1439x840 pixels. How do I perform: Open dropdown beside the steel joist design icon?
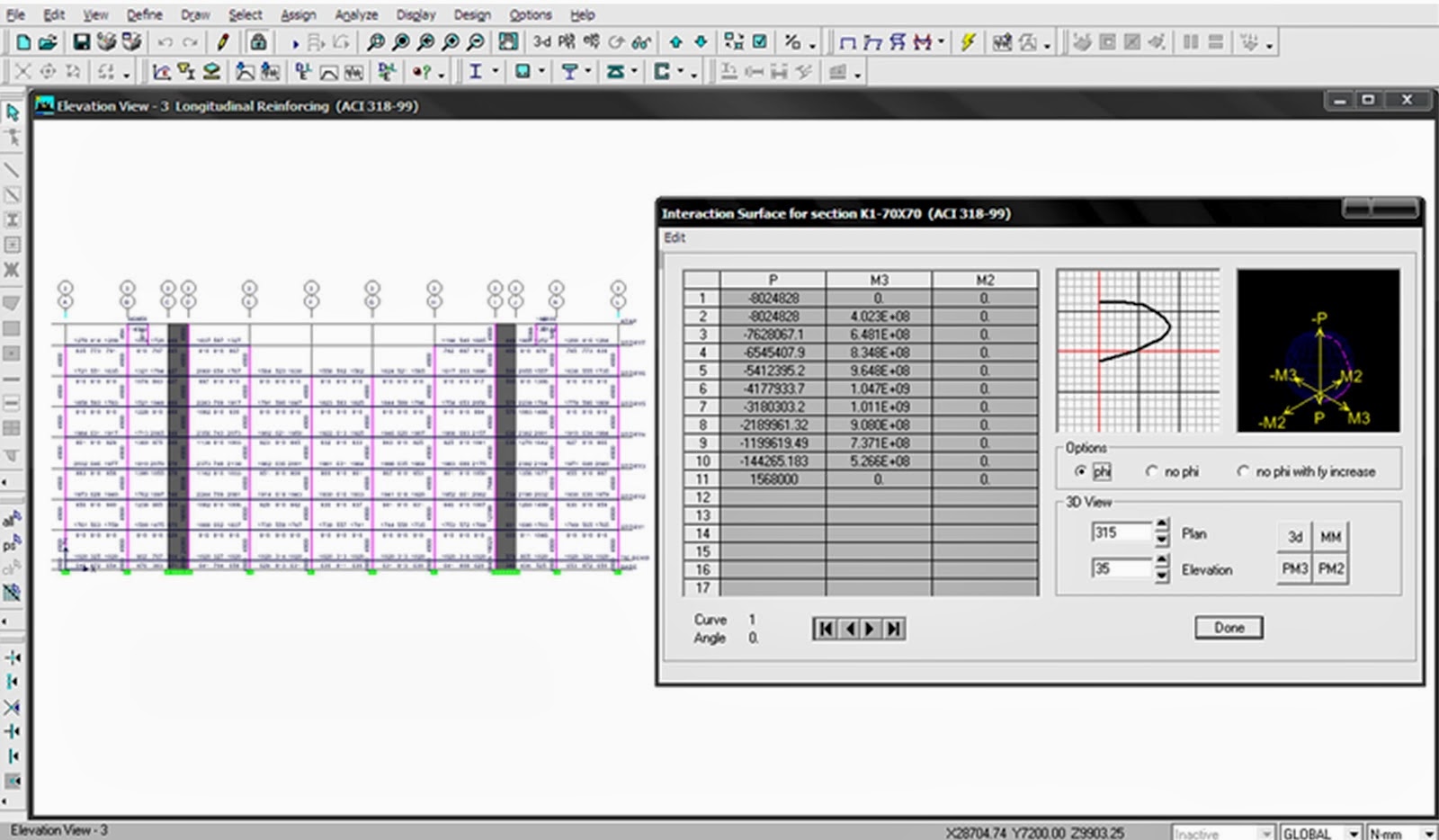635,72
